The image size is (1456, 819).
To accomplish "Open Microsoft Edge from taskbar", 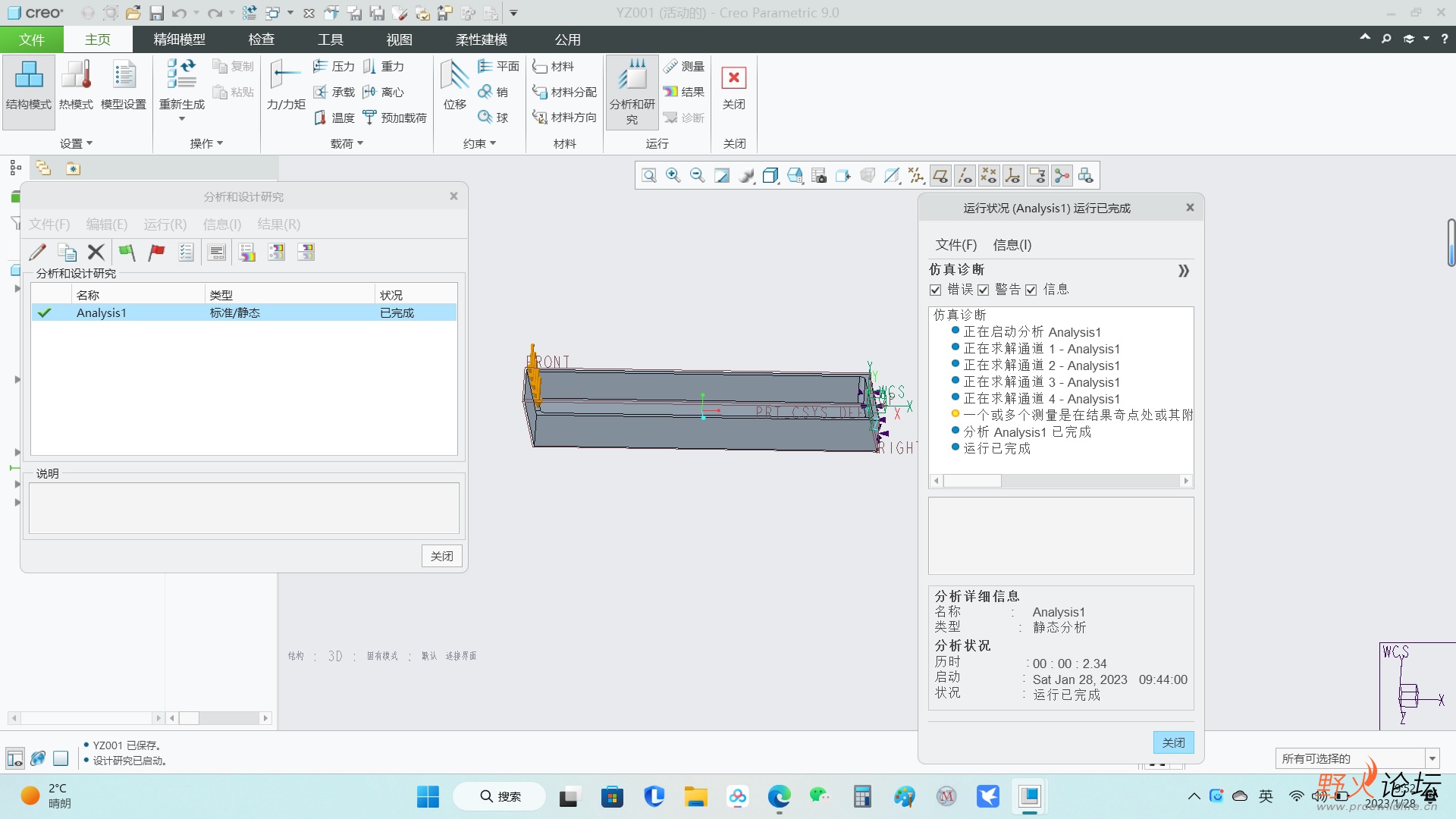I will (779, 796).
